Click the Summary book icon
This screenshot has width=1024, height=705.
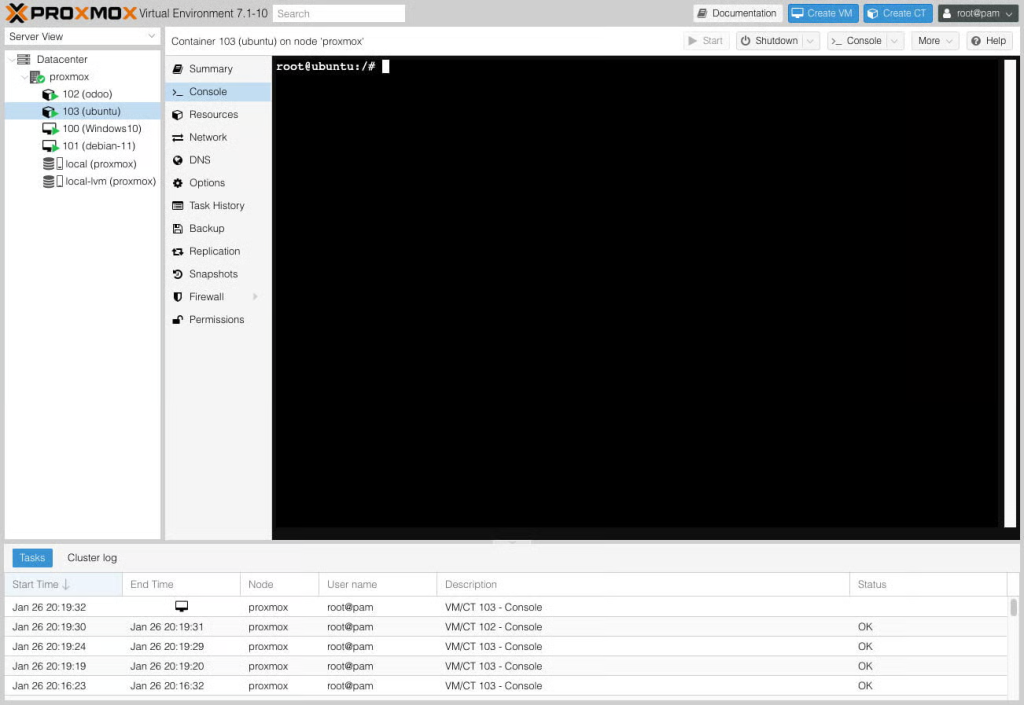point(178,69)
